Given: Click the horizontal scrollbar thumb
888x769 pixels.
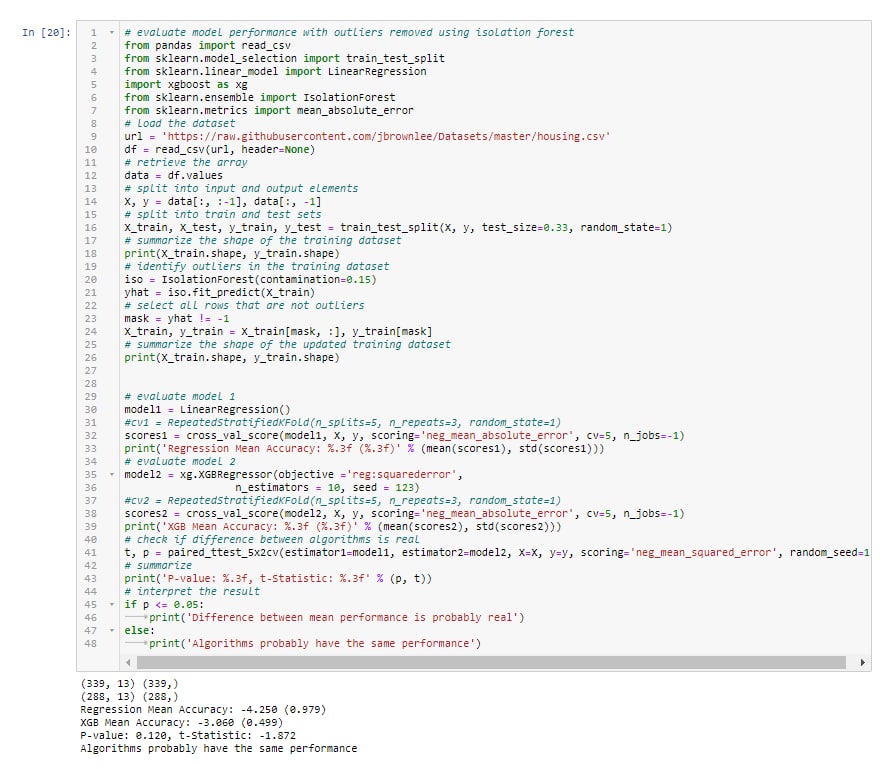Looking at the screenshot, I should pos(491,663).
